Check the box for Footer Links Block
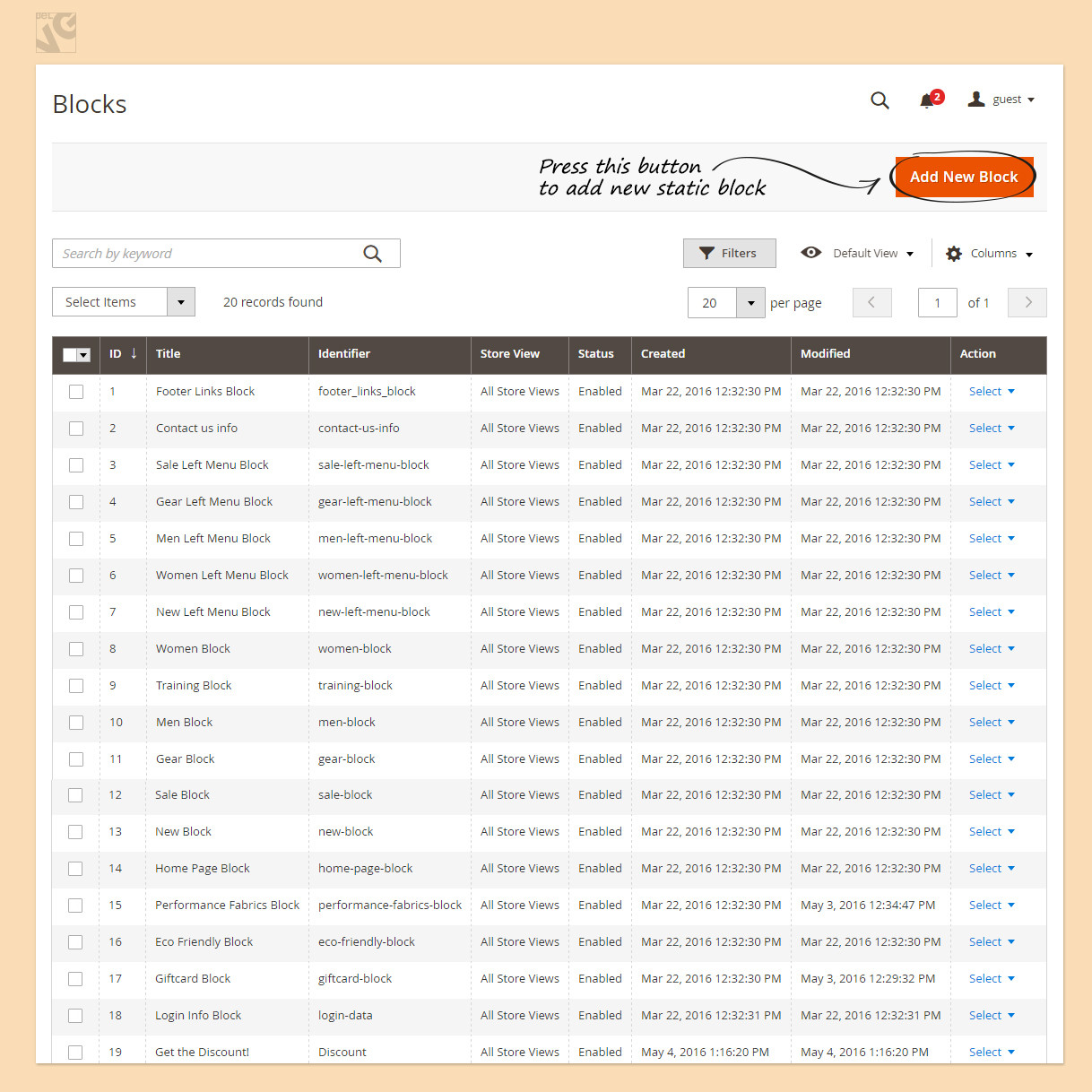 pyautogui.click(x=76, y=392)
